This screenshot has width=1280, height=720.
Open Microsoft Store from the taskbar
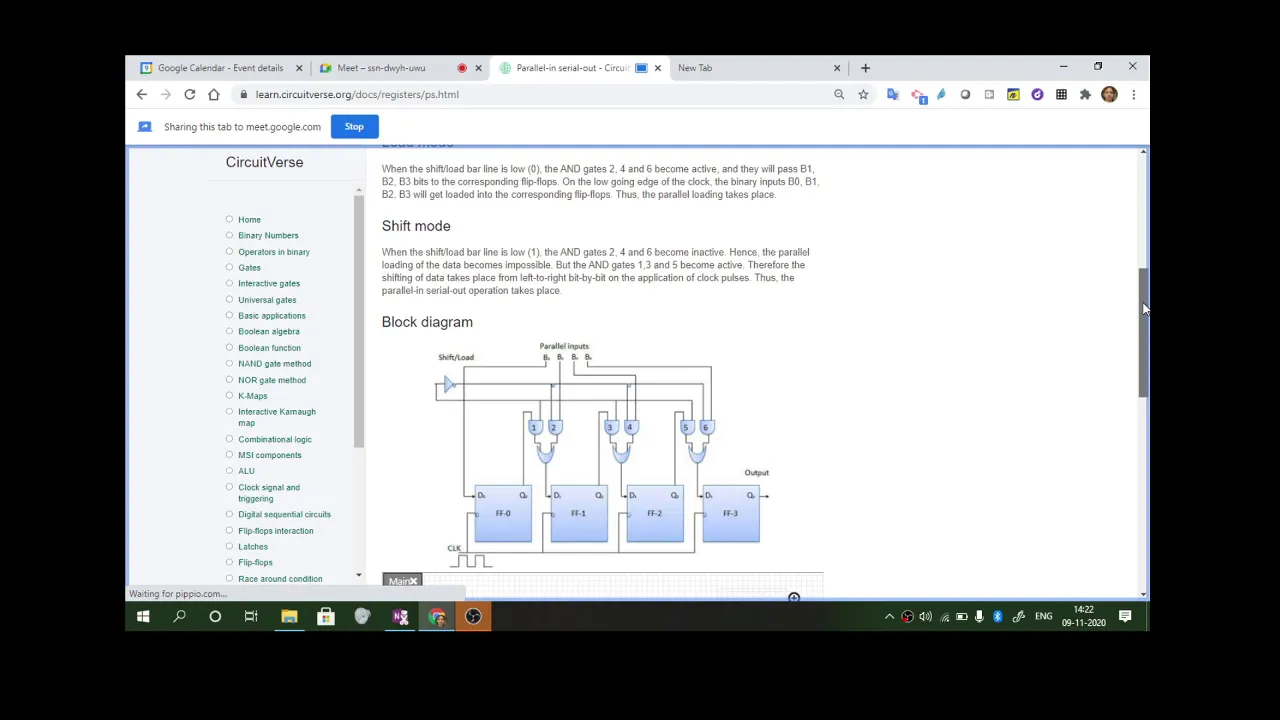325,616
